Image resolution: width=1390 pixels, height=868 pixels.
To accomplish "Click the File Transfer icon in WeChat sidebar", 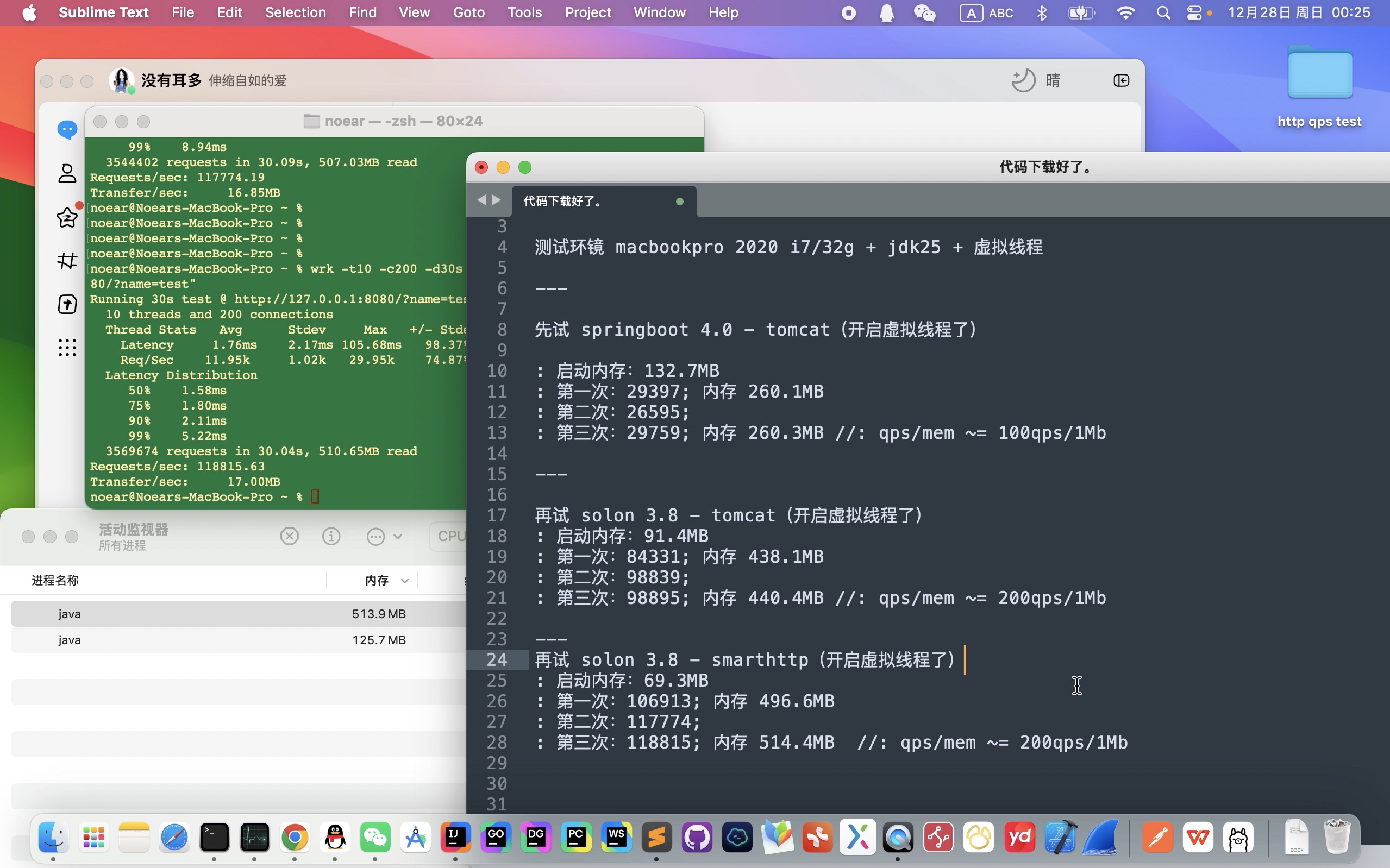I will click(67, 304).
